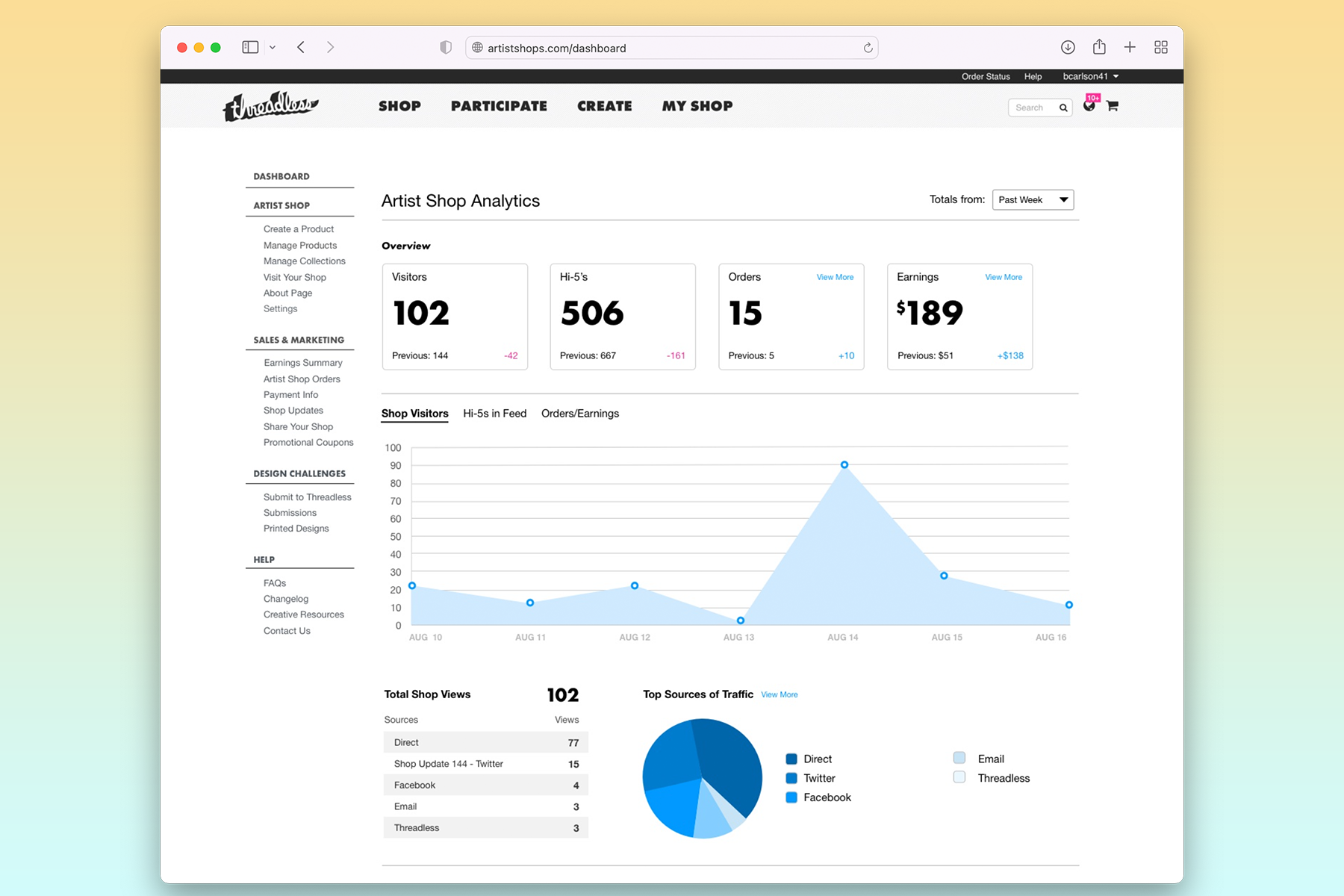
Task: Open Earnings Summary in sidebar
Action: pyautogui.click(x=303, y=363)
